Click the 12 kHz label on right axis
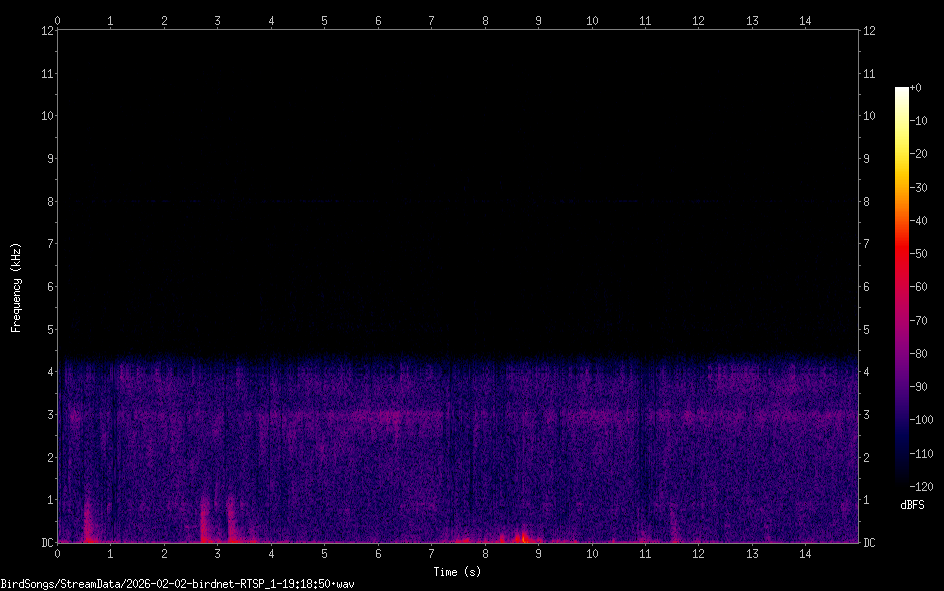This screenshot has width=944, height=591. tap(869, 31)
